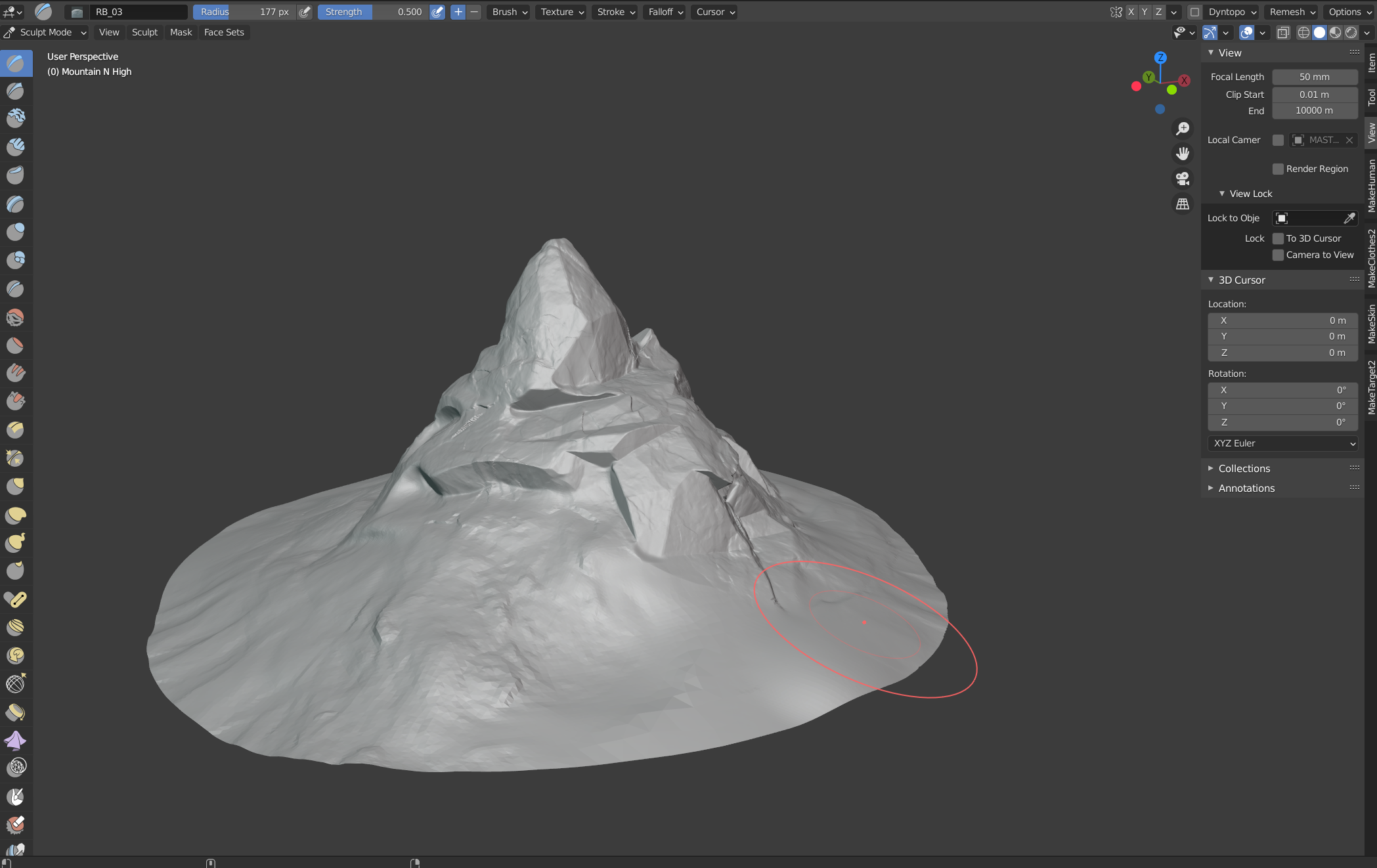
Task: Click the zoom magnifier viewport icon
Action: 1183,129
